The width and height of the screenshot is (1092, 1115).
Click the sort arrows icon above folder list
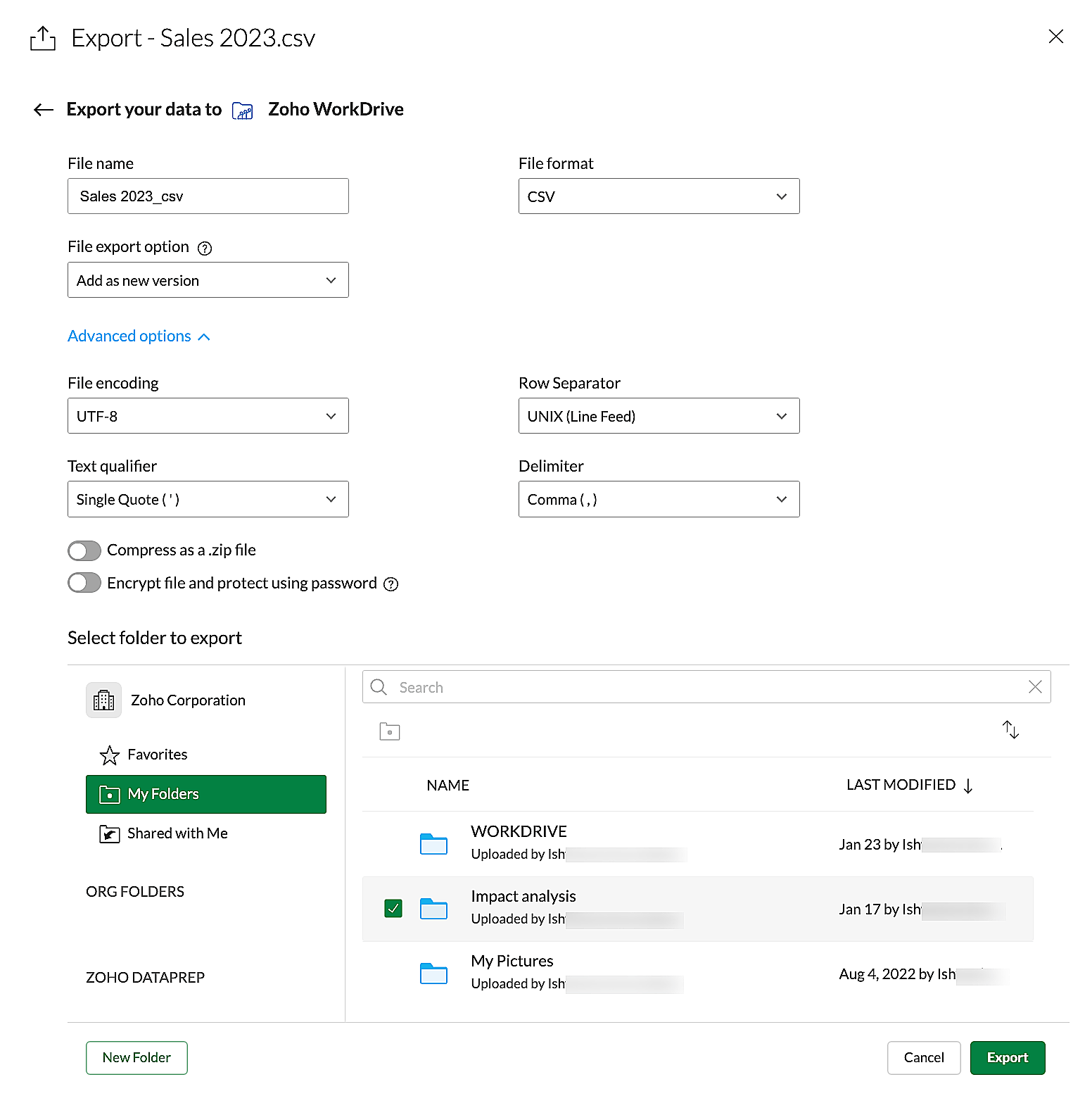pos(1010,730)
